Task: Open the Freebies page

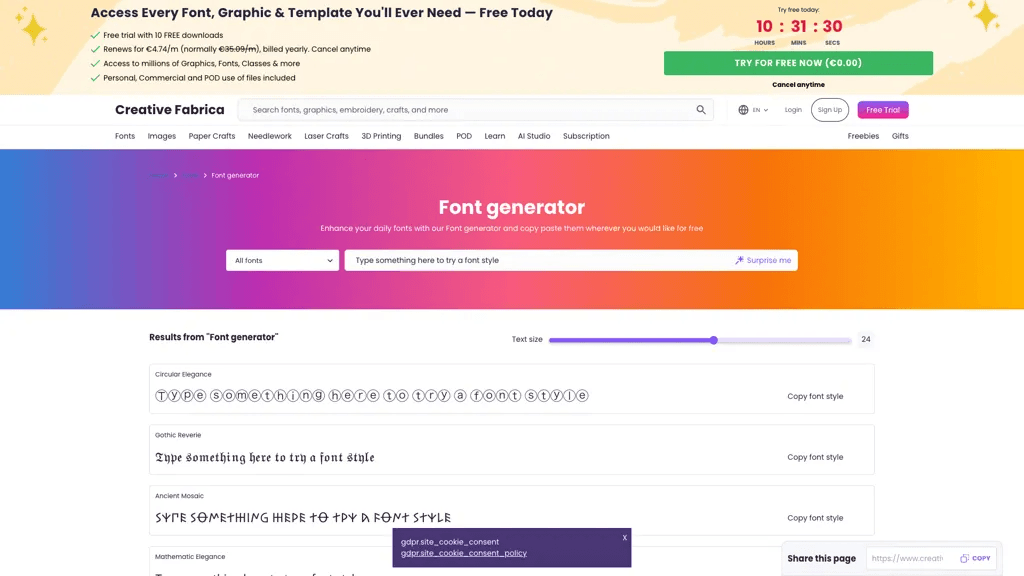Action: (x=863, y=136)
